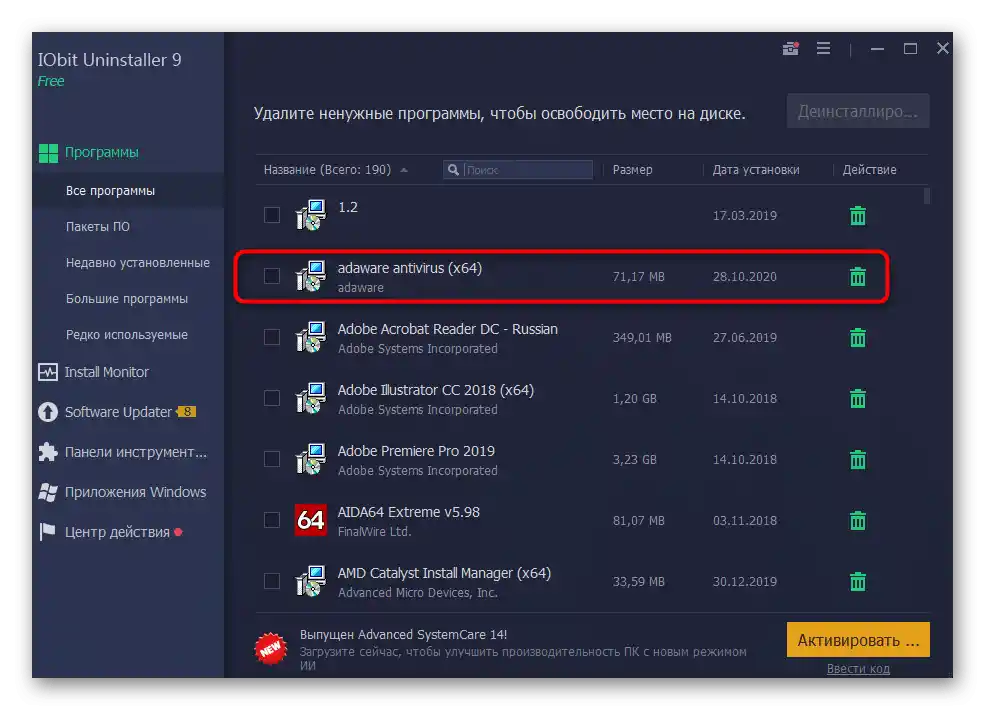Viewport: 985px width, 710px height.
Task: Click trash icon for Adobe Premiere Pro 2019
Action: pos(857,459)
